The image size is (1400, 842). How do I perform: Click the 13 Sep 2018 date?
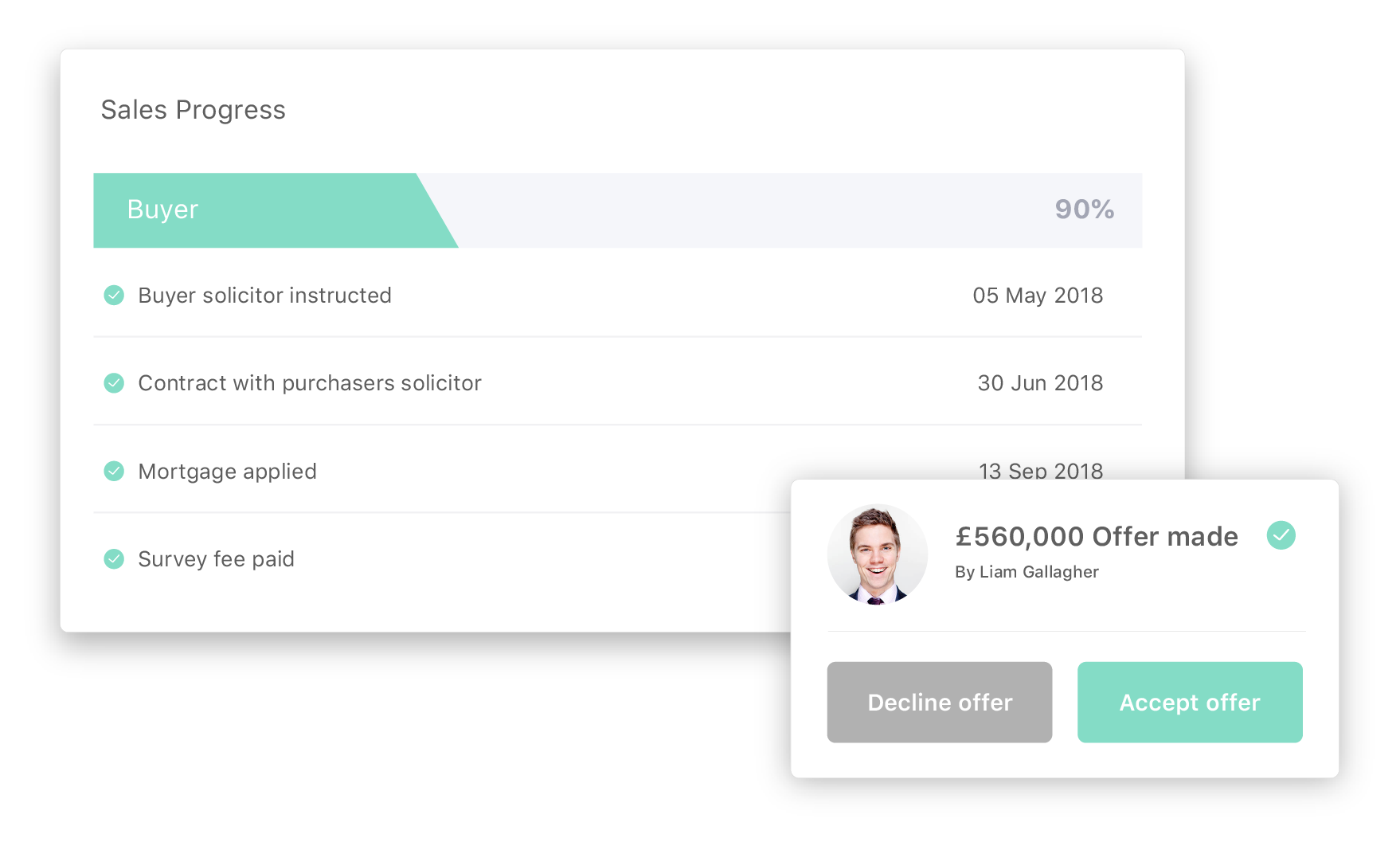[x=1040, y=470]
